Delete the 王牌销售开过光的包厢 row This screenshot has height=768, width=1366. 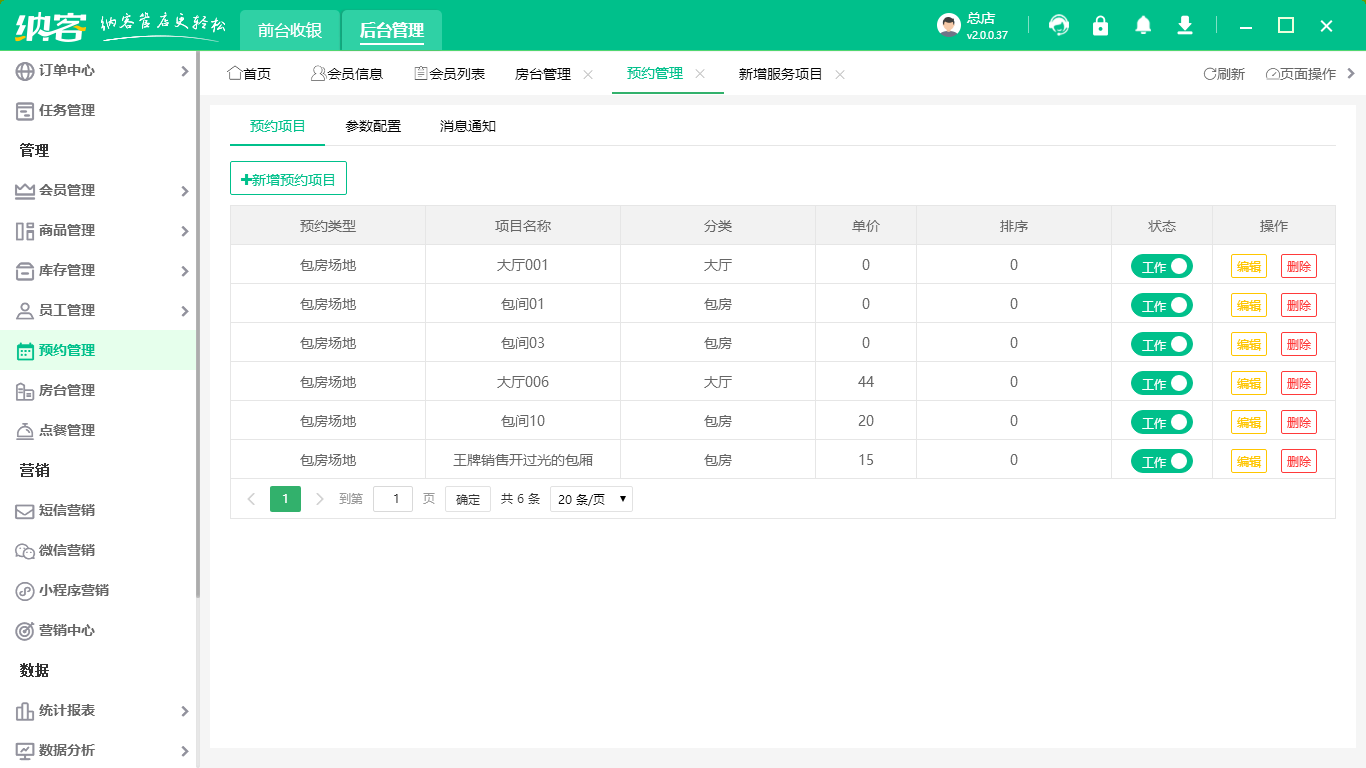(x=1299, y=461)
